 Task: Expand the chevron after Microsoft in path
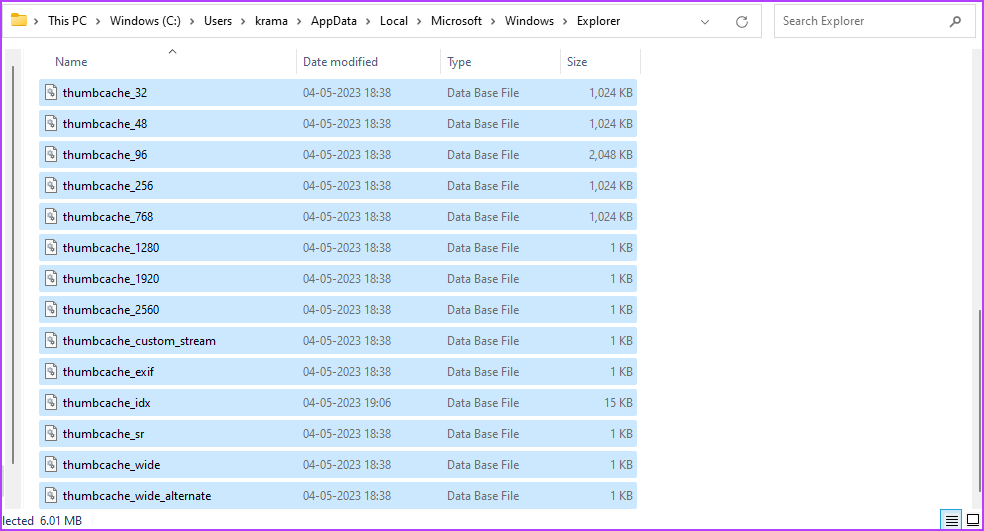click(493, 21)
